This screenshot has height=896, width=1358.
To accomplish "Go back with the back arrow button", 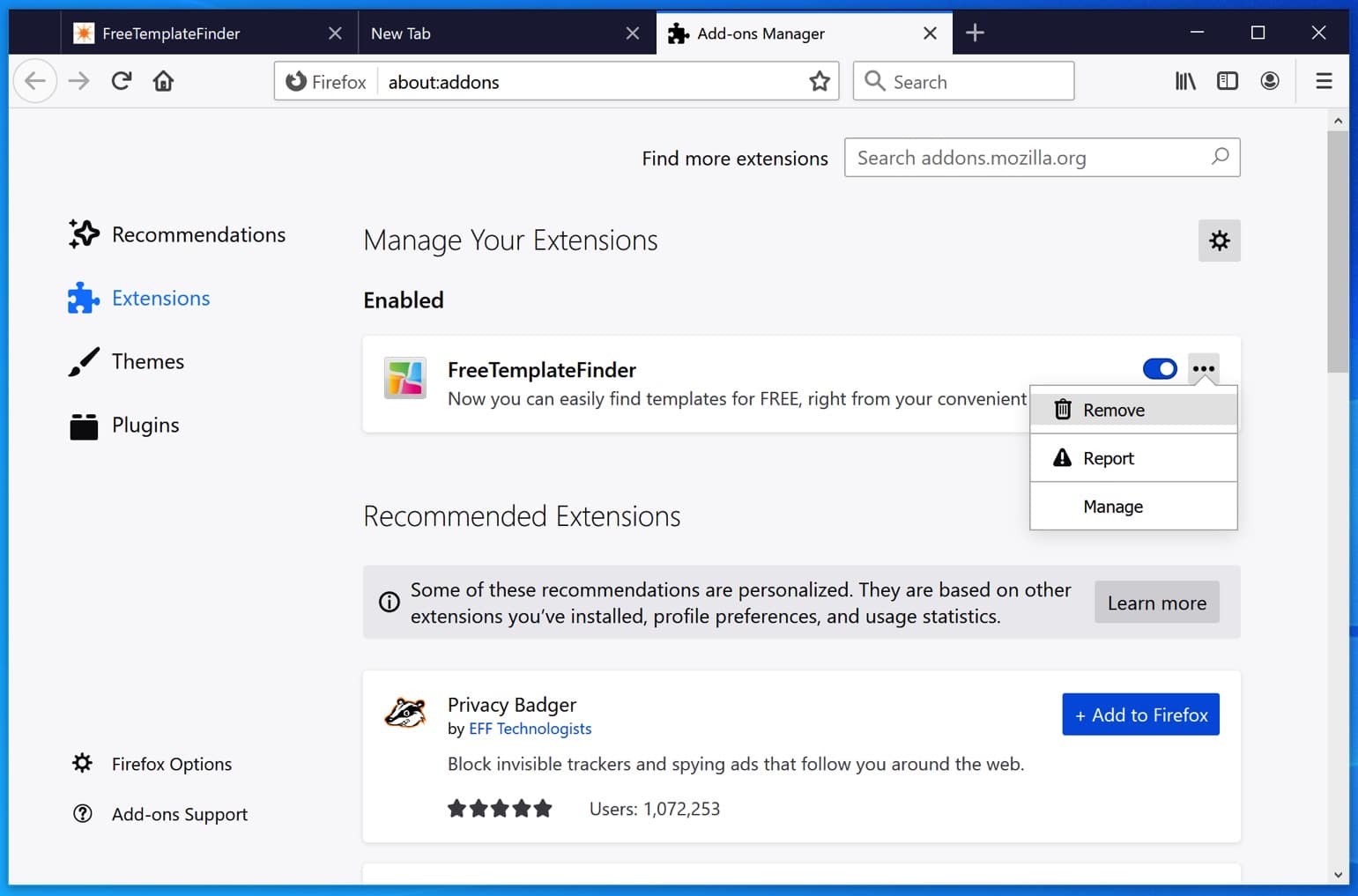I will point(35,81).
